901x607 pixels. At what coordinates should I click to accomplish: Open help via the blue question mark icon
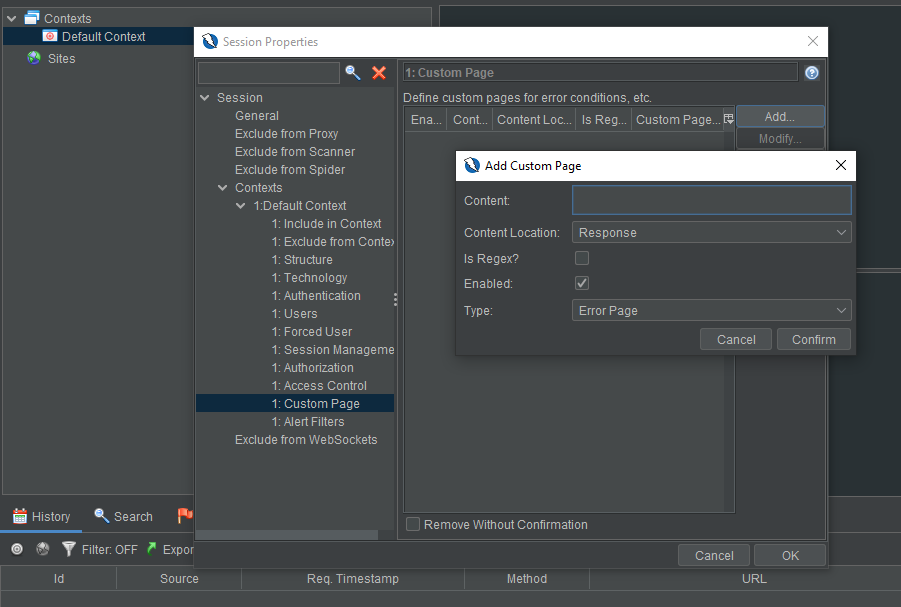pyautogui.click(x=811, y=72)
